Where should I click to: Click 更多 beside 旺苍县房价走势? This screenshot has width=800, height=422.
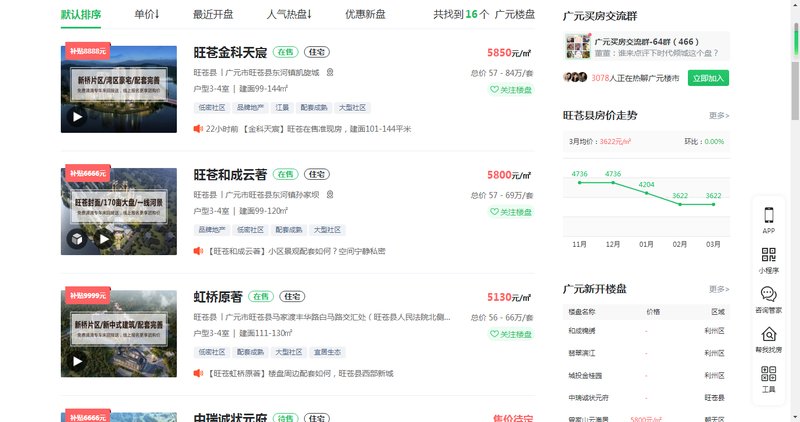pyautogui.click(x=719, y=116)
